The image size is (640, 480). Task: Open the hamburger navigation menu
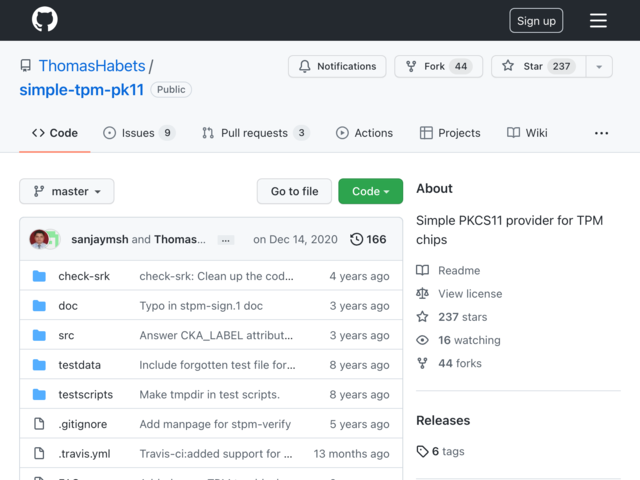[x=598, y=20]
